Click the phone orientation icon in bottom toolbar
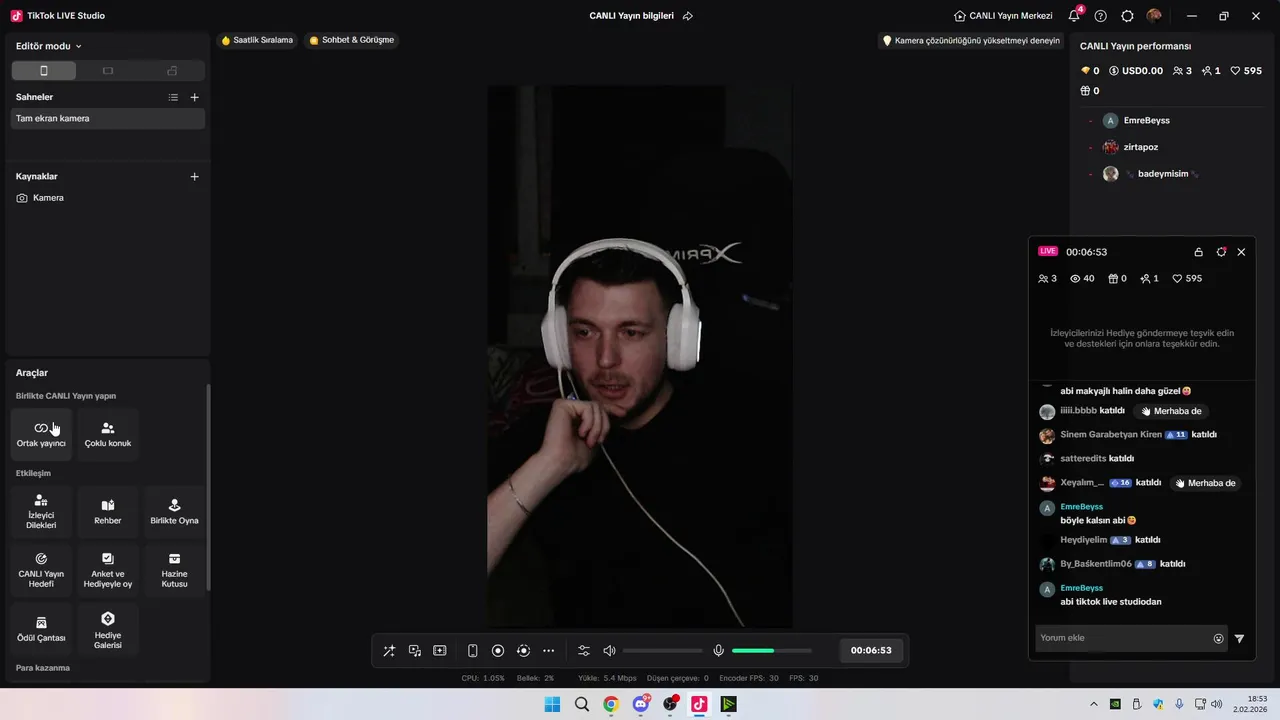This screenshot has height=720, width=1280. [x=473, y=651]
